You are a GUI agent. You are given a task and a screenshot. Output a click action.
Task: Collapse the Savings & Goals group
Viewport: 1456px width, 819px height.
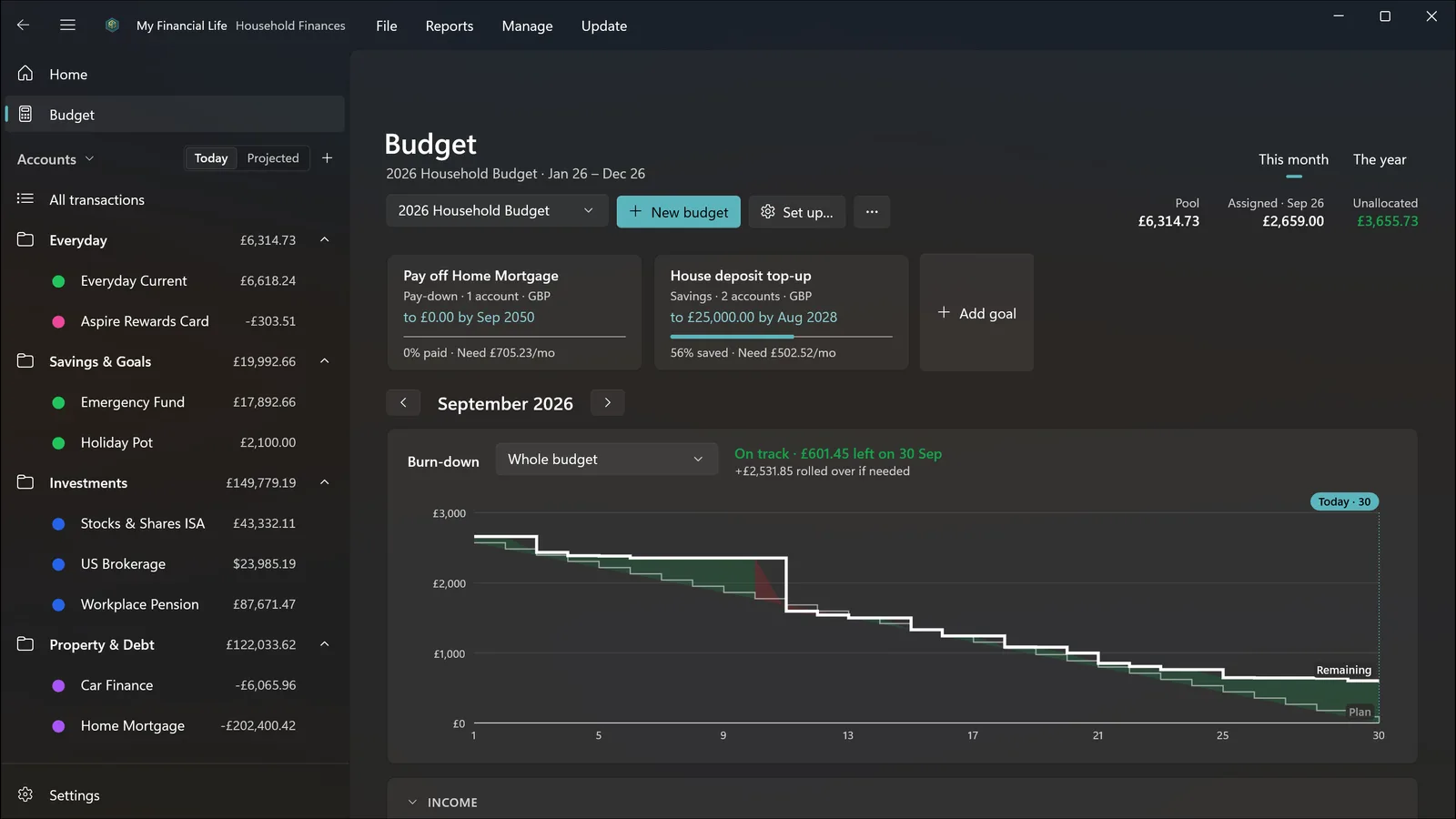[x=325, y=361]
